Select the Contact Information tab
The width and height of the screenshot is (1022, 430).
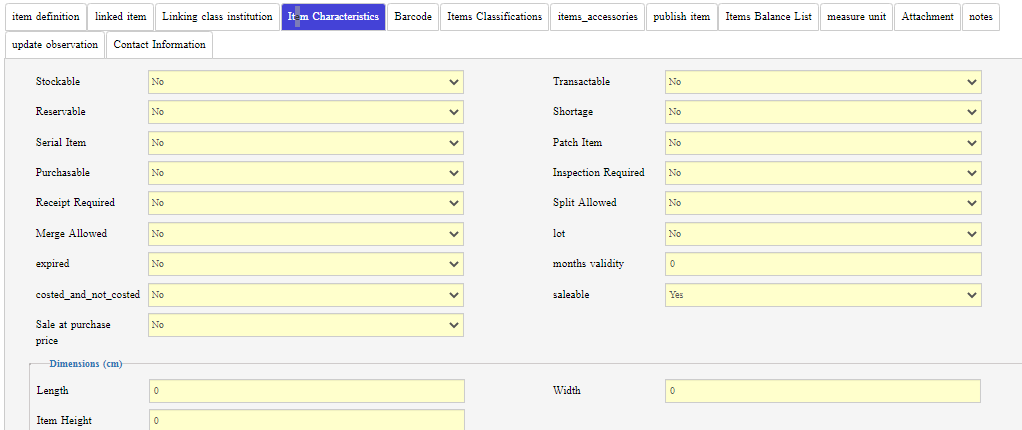159,45
